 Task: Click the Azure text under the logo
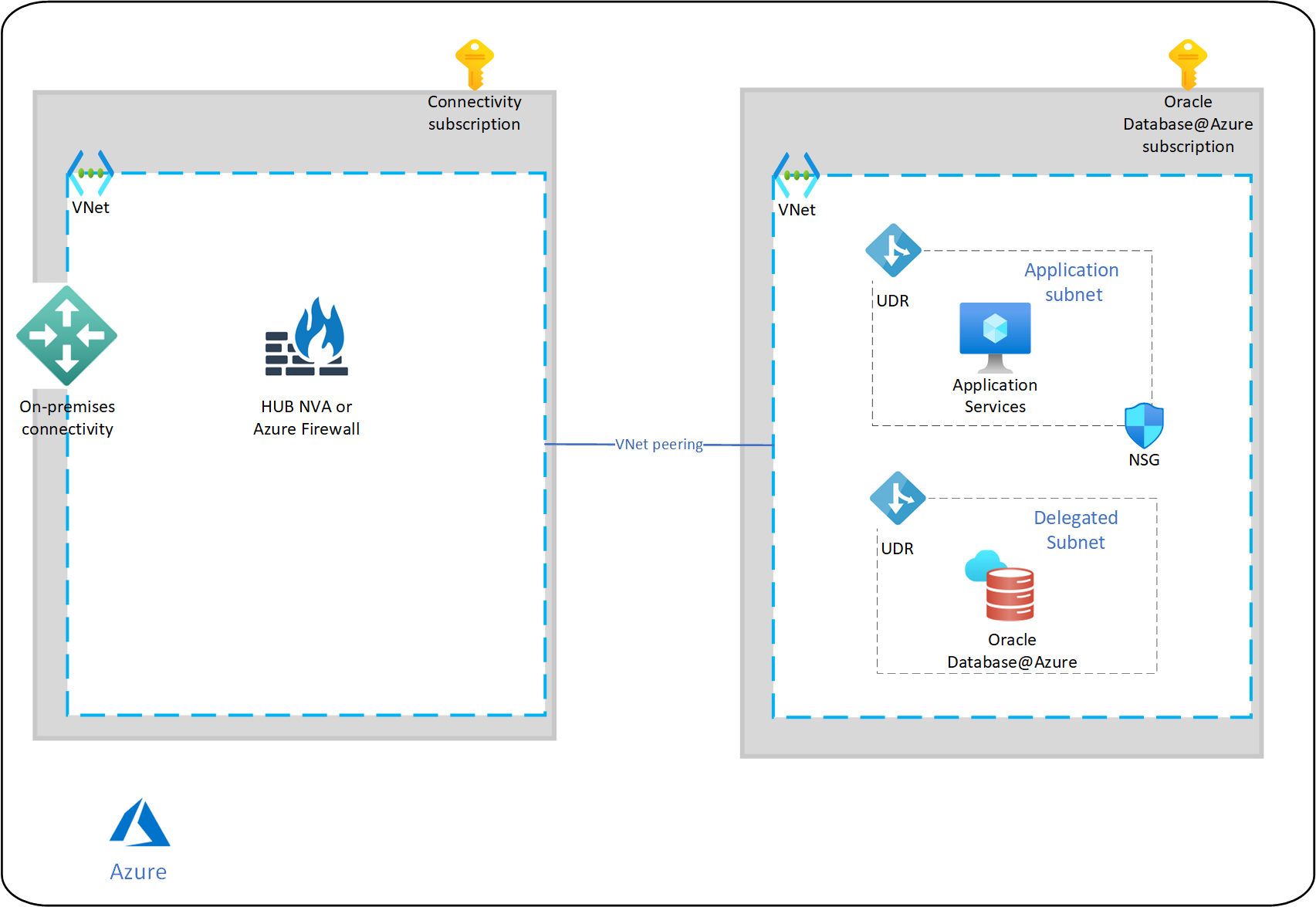pyautogui.click(x=138, y=872)
